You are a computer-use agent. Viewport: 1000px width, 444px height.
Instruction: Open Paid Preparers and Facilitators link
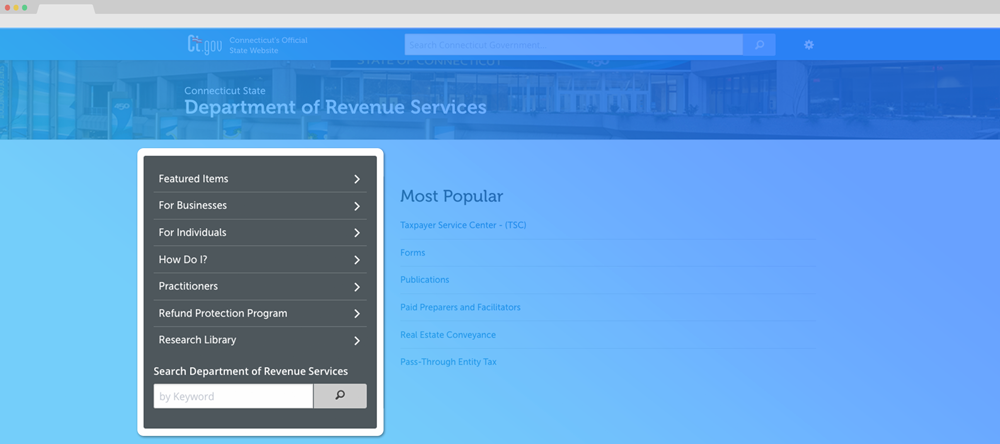(460, 307)
